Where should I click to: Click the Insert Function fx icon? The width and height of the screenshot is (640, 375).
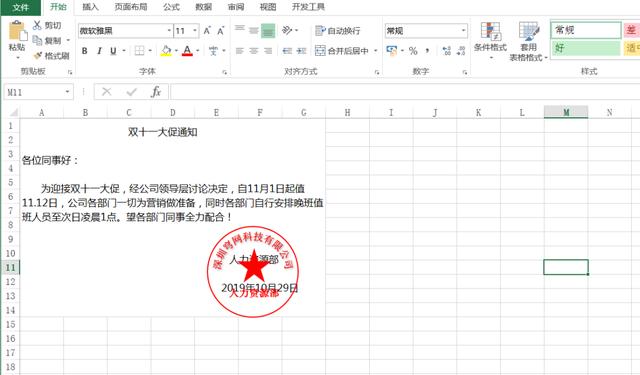click(x=156, y=92)
